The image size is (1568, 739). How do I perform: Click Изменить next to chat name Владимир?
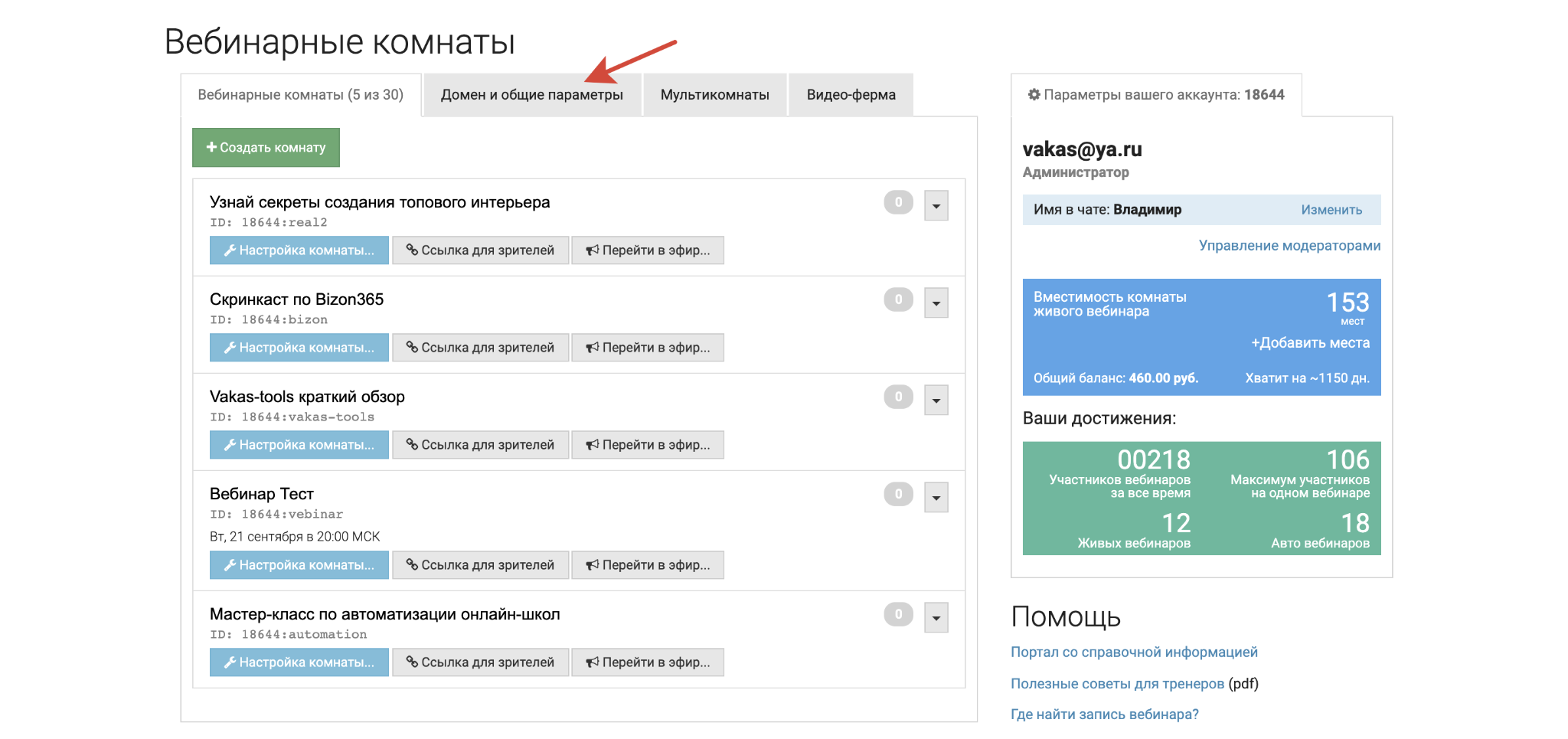click(x=1331, y=209)
